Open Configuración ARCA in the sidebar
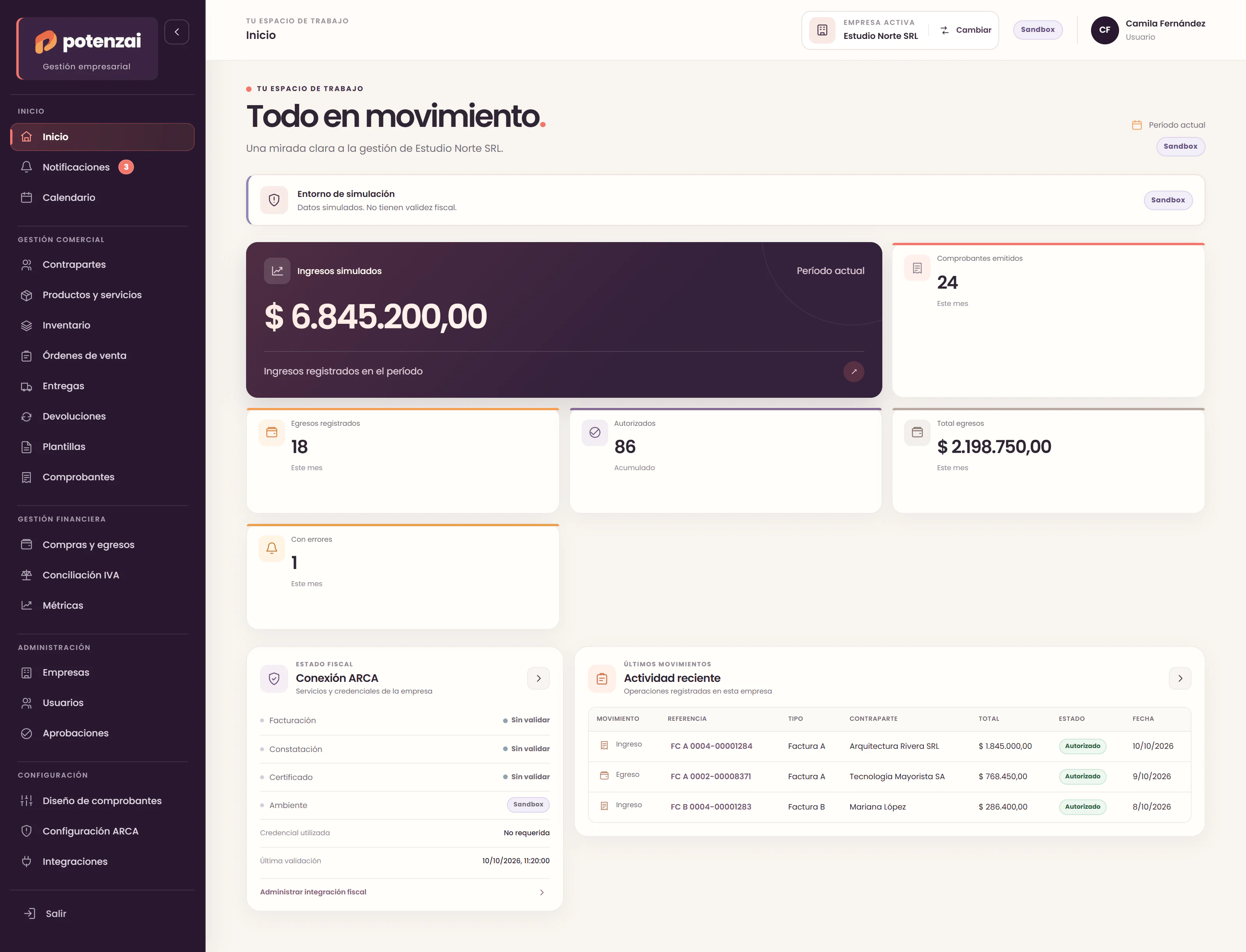This screenshot has height=952, width=1246. click(x=103, y=831)
